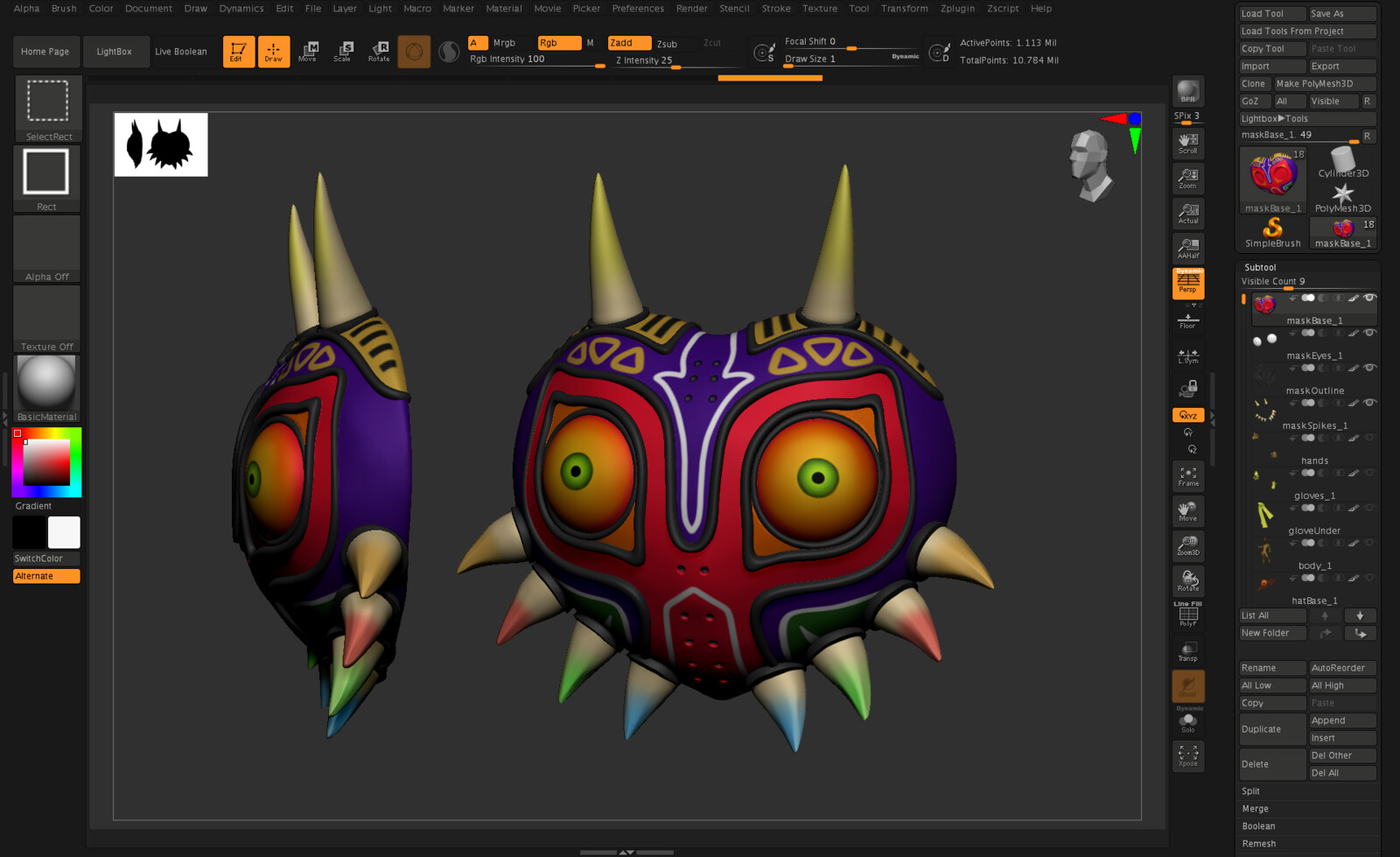Click the Rgb Intensity slider

click(x=536, y=60)
